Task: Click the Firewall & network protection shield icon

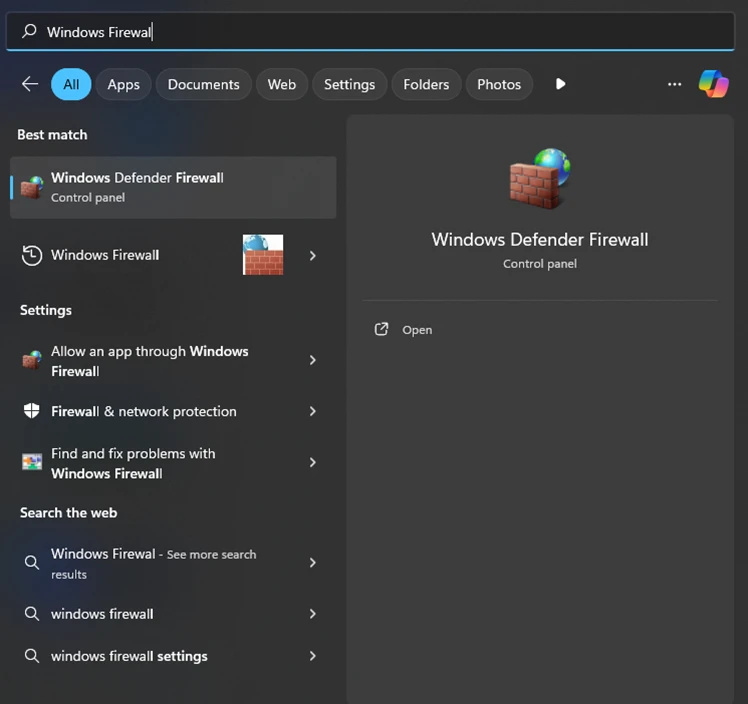Action: pyautogui.click(x=32, y=411)
